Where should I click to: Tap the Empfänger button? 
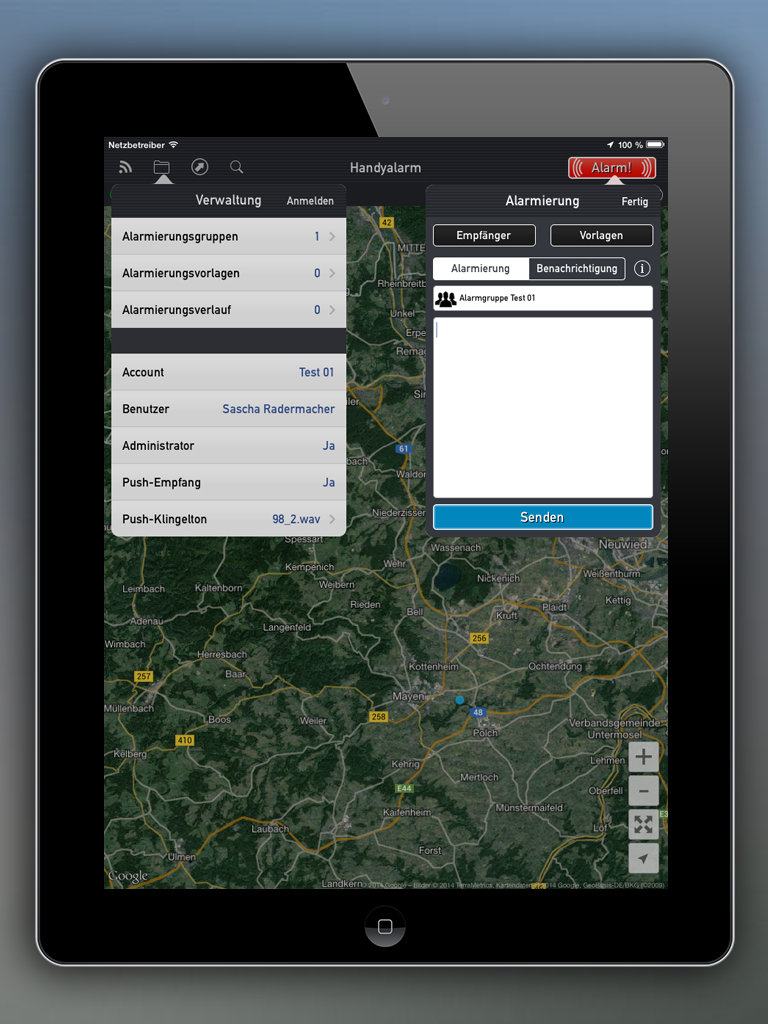coord(484,236)
